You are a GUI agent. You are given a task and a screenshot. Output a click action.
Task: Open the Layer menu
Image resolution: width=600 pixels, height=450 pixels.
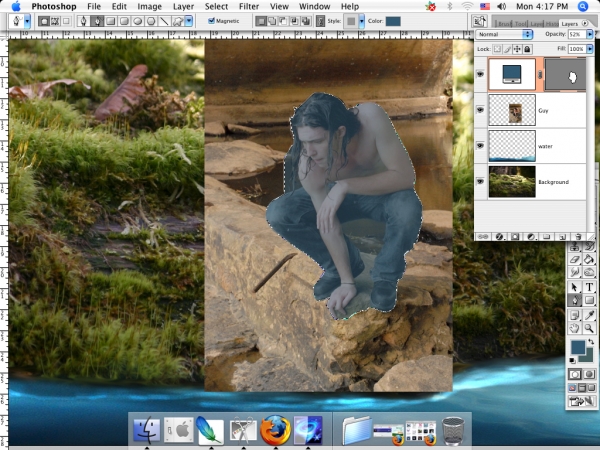(183, 7)
